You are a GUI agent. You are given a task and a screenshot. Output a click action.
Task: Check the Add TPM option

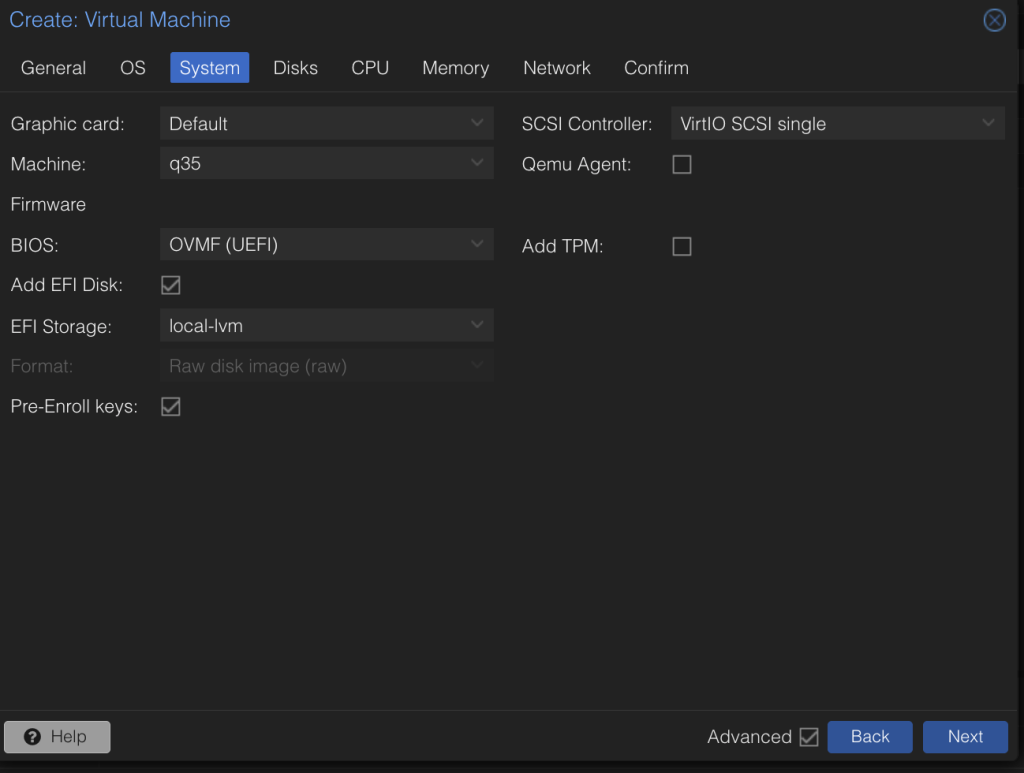(x=682, y=246)
